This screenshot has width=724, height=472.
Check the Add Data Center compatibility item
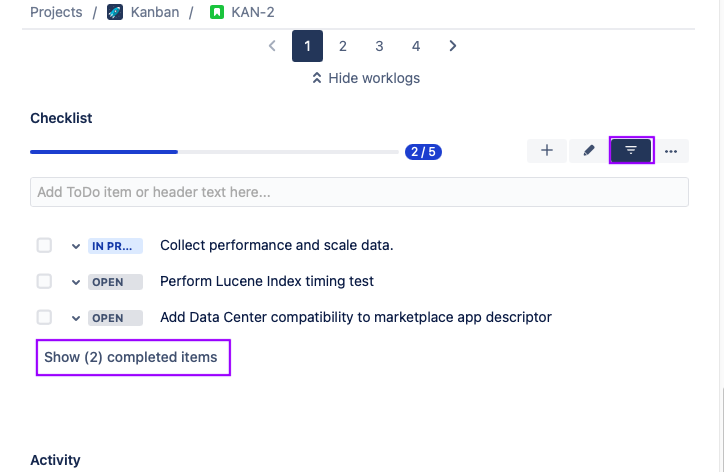[44, 318]
